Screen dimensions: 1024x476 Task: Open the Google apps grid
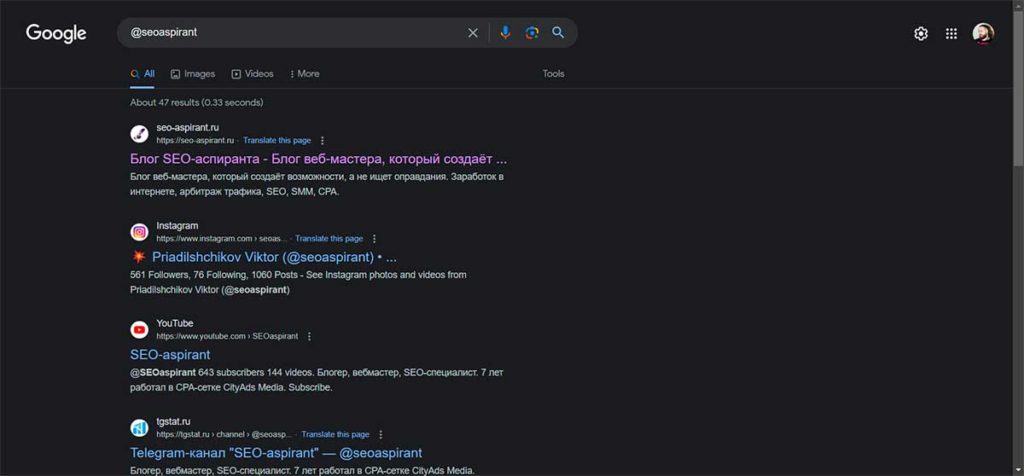(952, 34)
